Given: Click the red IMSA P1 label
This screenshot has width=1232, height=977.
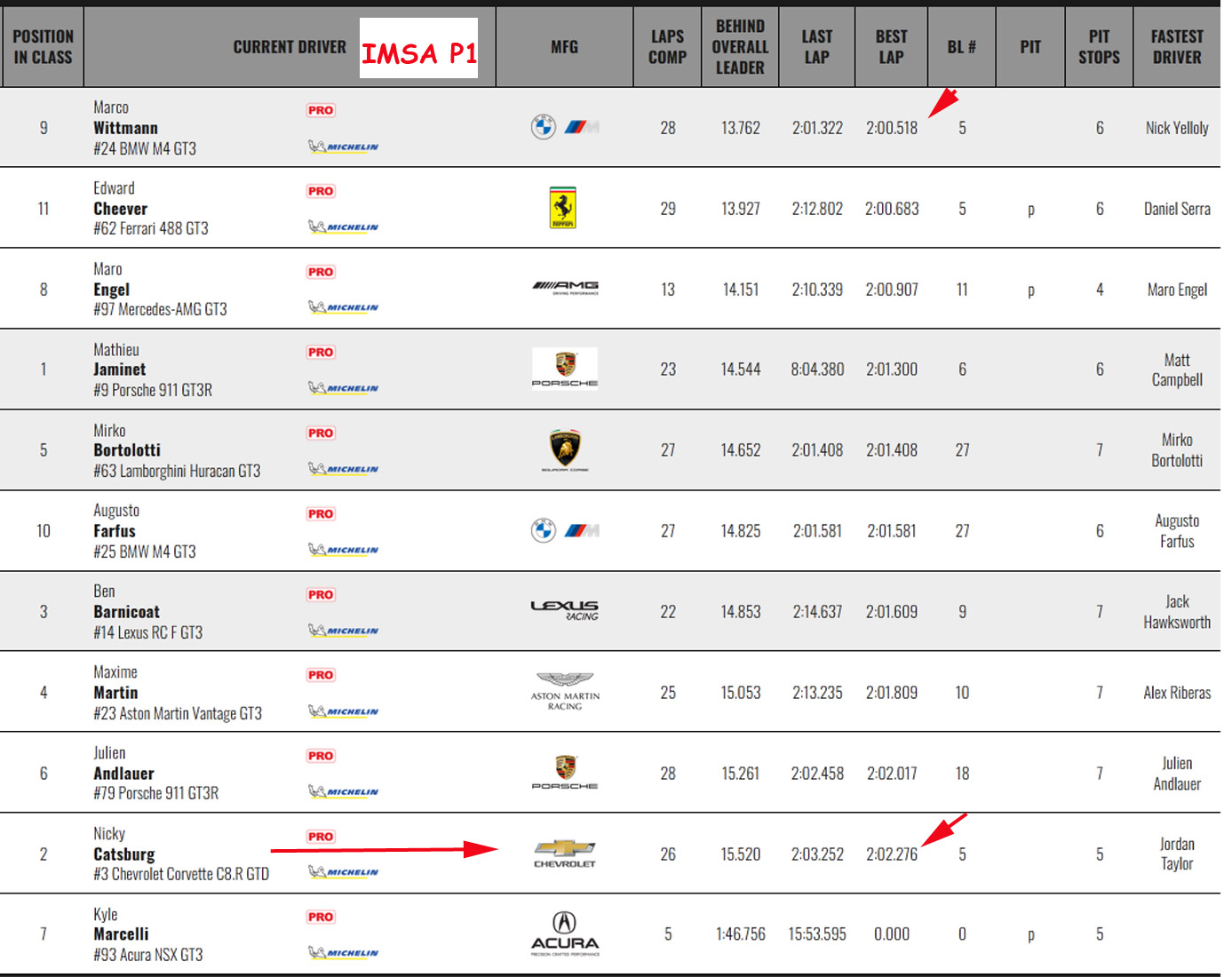Looking at the screenshot, I should pos(418,53).
